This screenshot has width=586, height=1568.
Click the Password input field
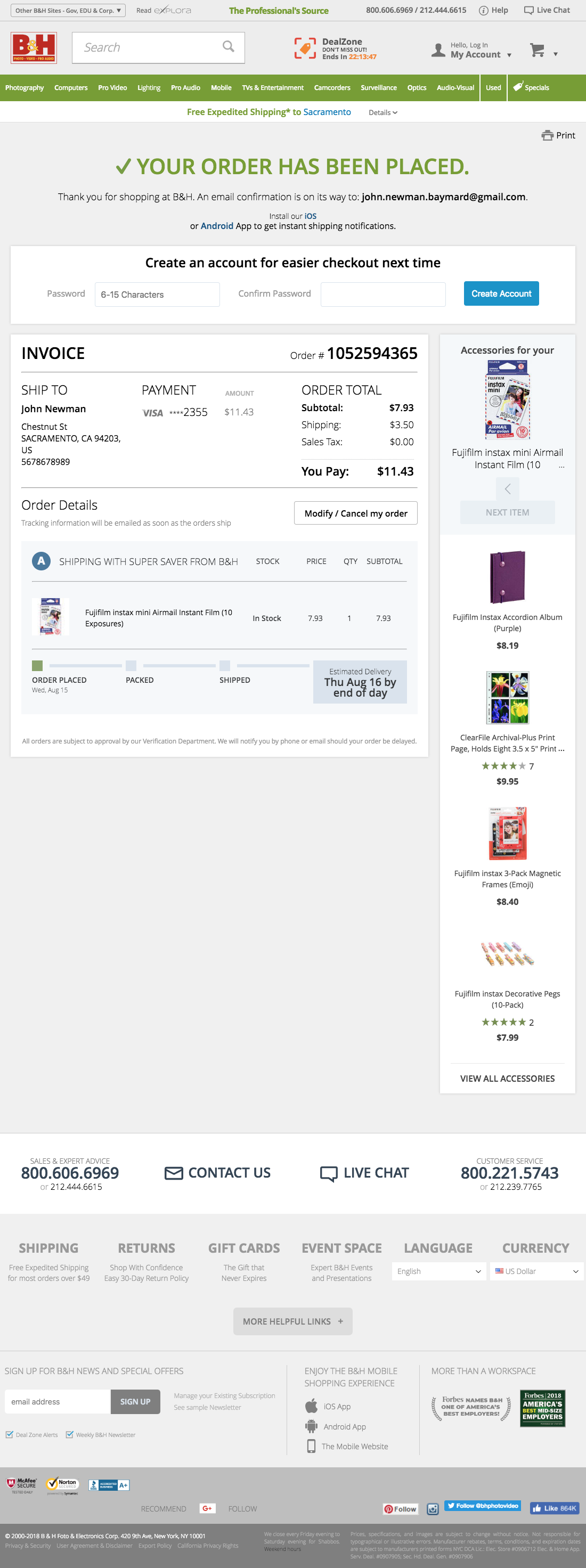(x=157, y=295)
